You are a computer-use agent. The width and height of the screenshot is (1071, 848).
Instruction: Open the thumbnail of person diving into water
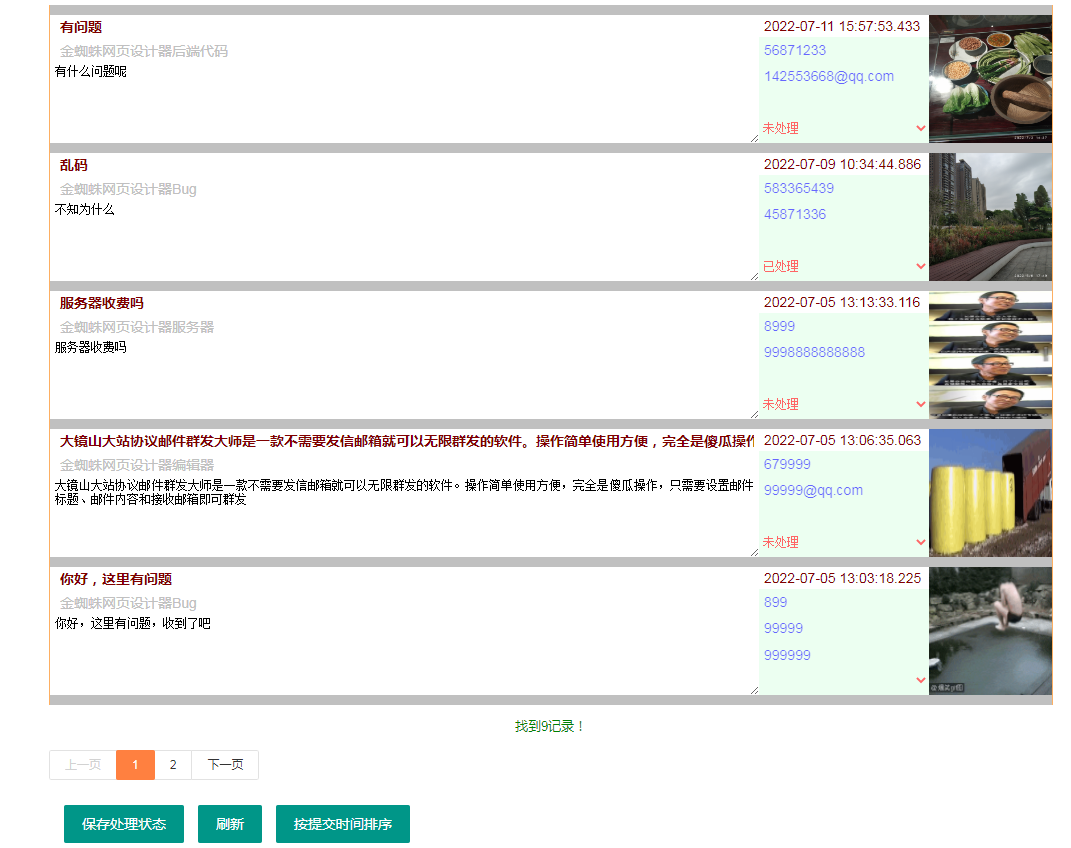(x=990, y=631)
